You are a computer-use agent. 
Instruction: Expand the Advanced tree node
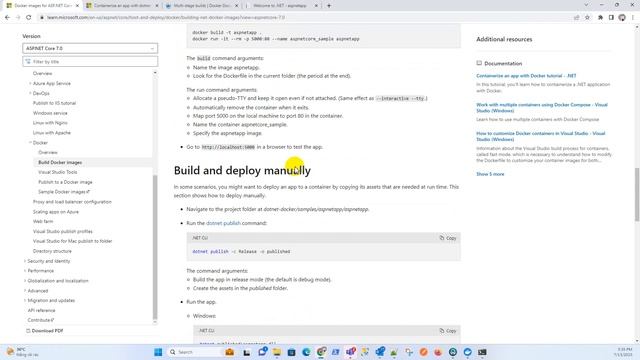(x=25, y=291)
